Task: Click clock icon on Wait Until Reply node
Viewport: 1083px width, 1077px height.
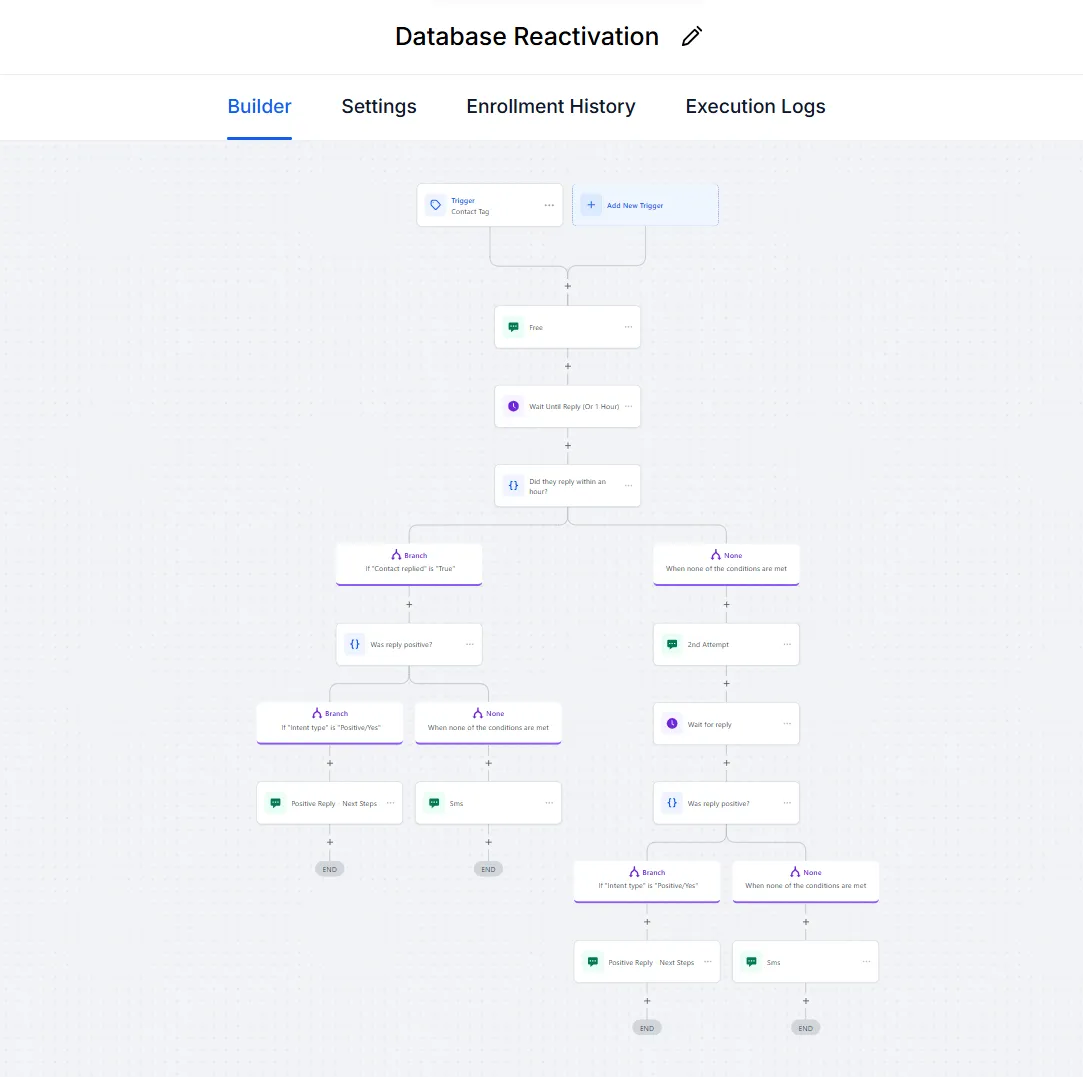Action: click(513, 406)
